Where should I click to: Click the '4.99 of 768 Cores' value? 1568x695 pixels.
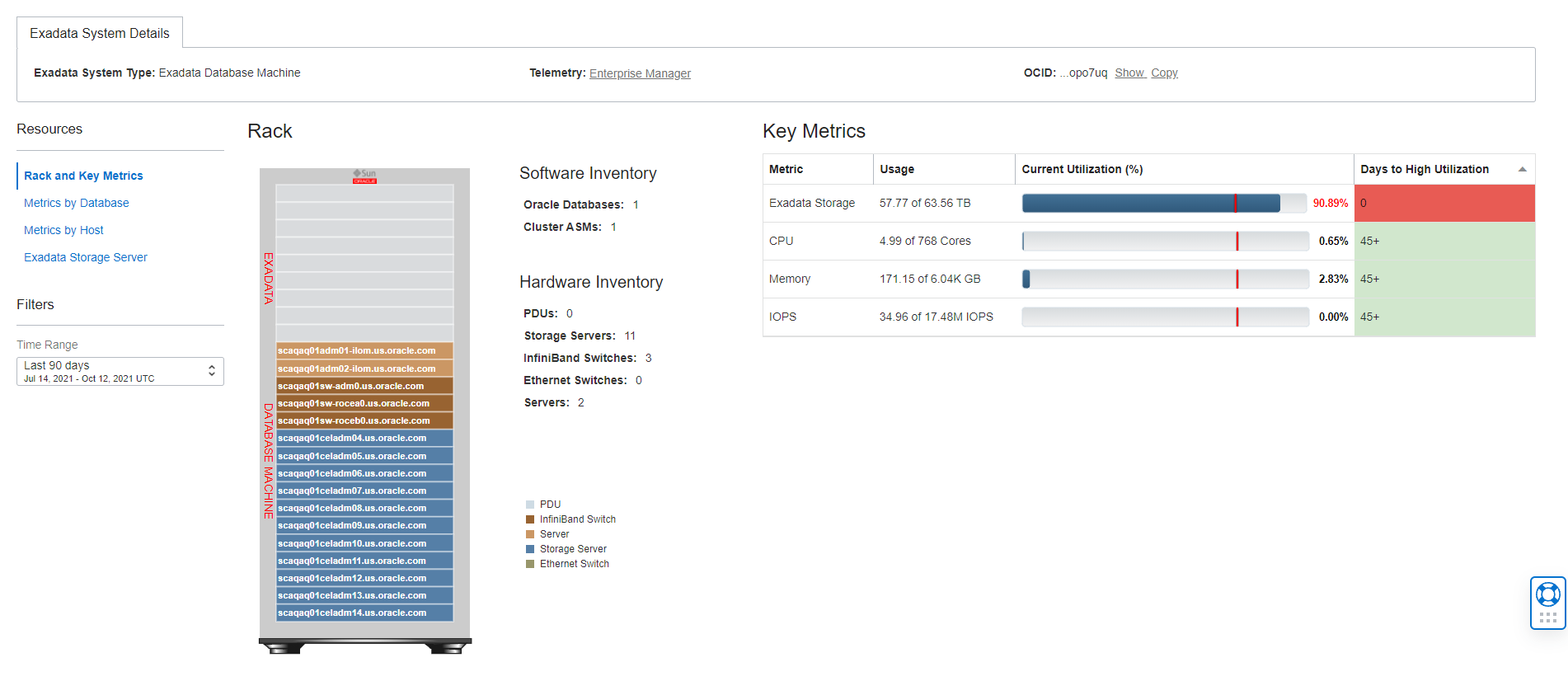pos(925,241)
